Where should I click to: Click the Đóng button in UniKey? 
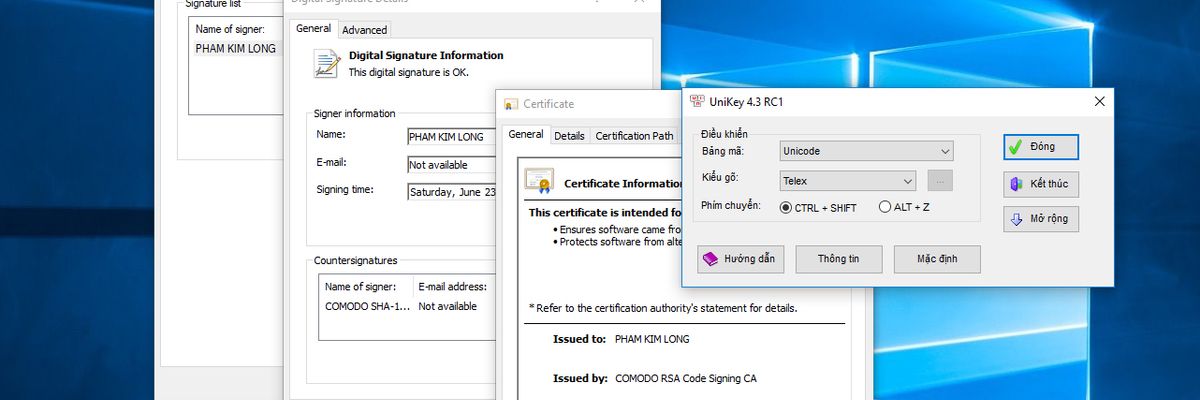[x=1041, y=147]
